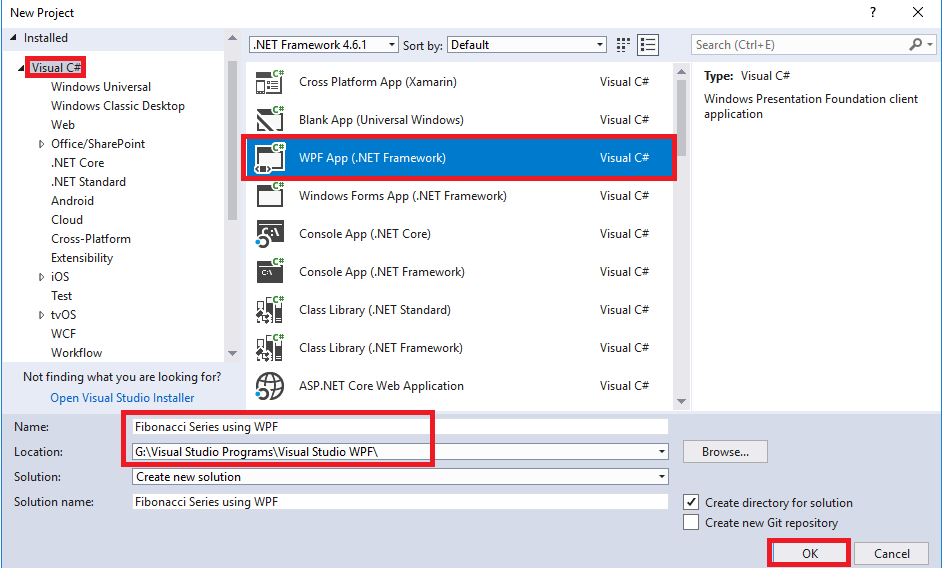The image size is (942, 568).
Task: Click the search magnifier icon
Action: tap(915, 44)
